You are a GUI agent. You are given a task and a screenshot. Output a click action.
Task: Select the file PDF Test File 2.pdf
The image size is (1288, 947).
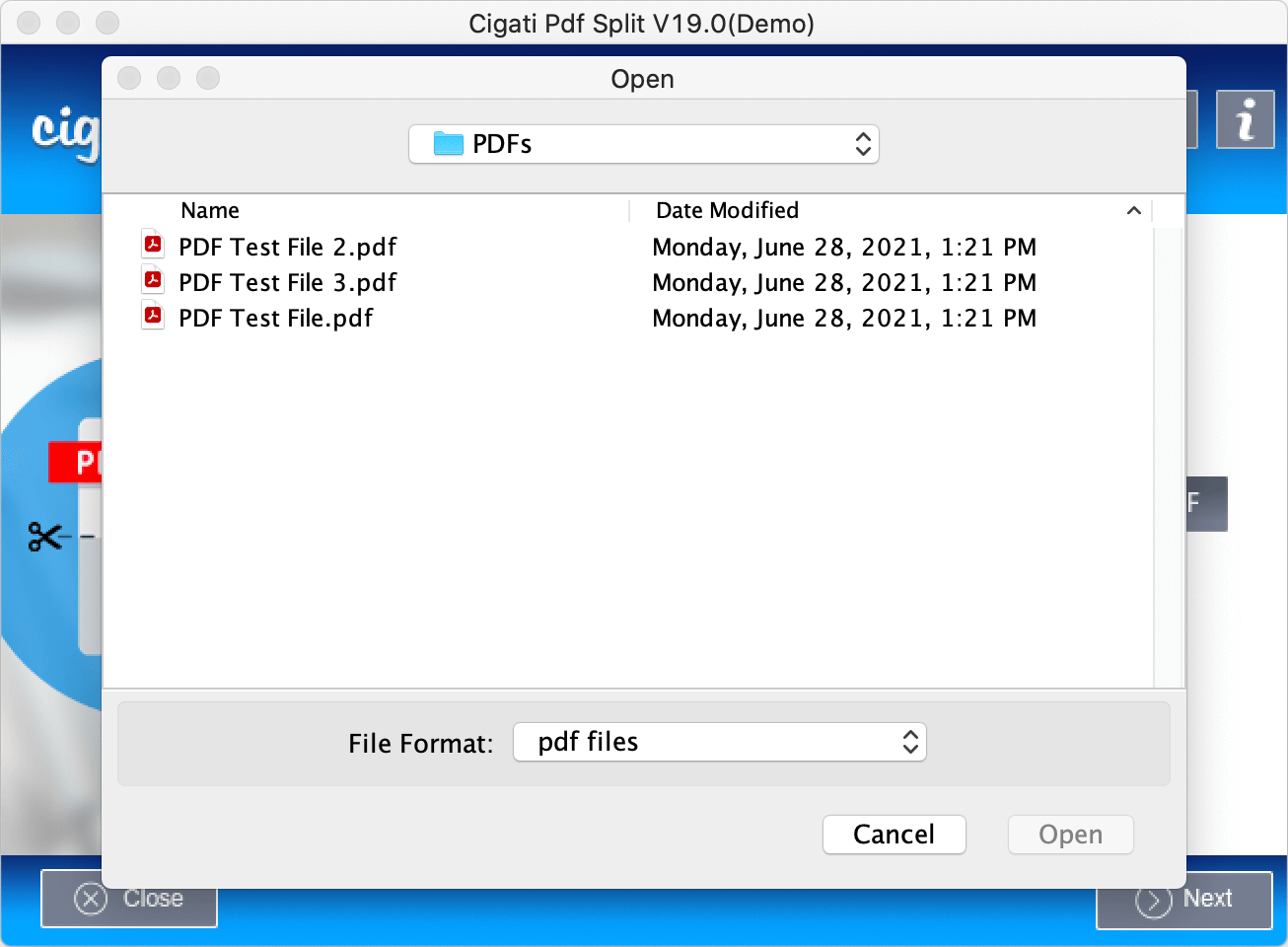(287, 247)
